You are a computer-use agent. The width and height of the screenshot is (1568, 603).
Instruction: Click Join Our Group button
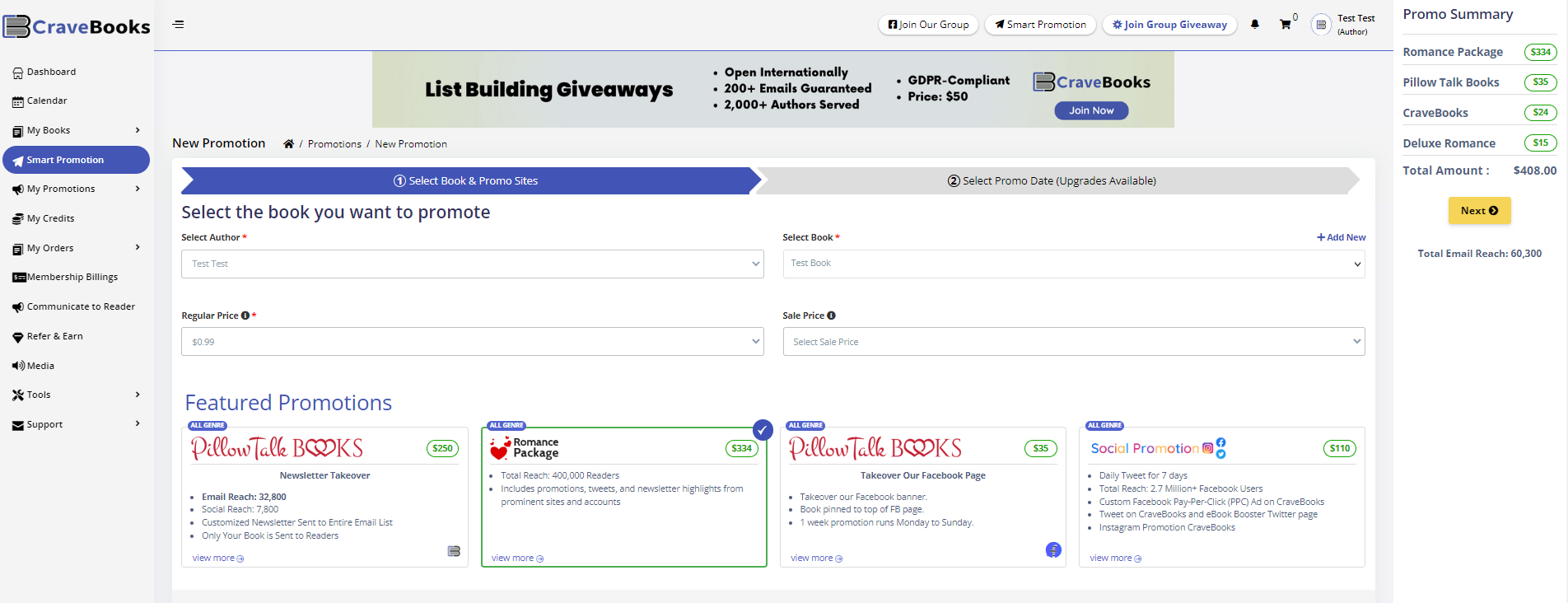(x=929, y=25)
